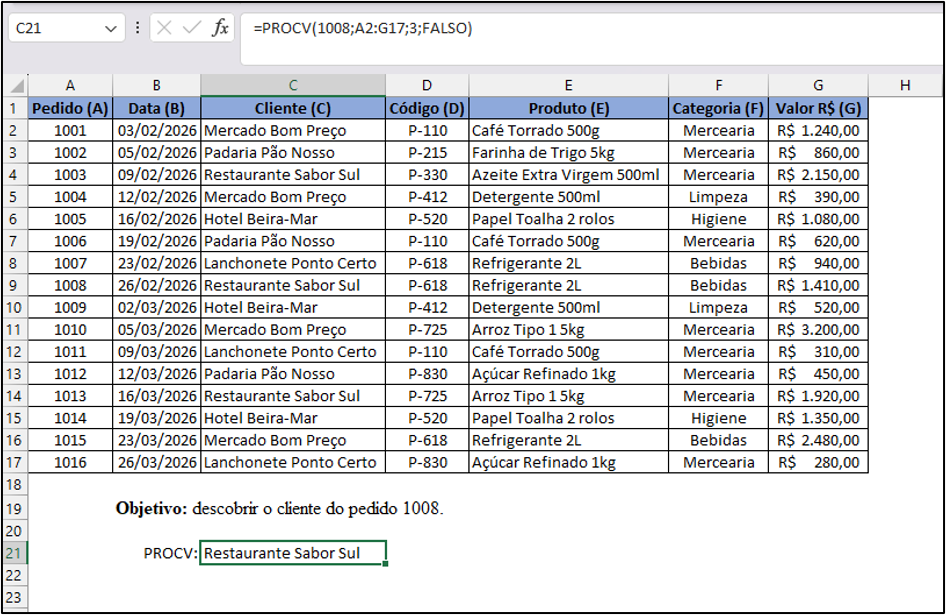Image resolution: width=946 pixels, height=615 pixels.
Task: Click 'Farinha de Trigo 5kg' cell
Action: pos(568,153)
